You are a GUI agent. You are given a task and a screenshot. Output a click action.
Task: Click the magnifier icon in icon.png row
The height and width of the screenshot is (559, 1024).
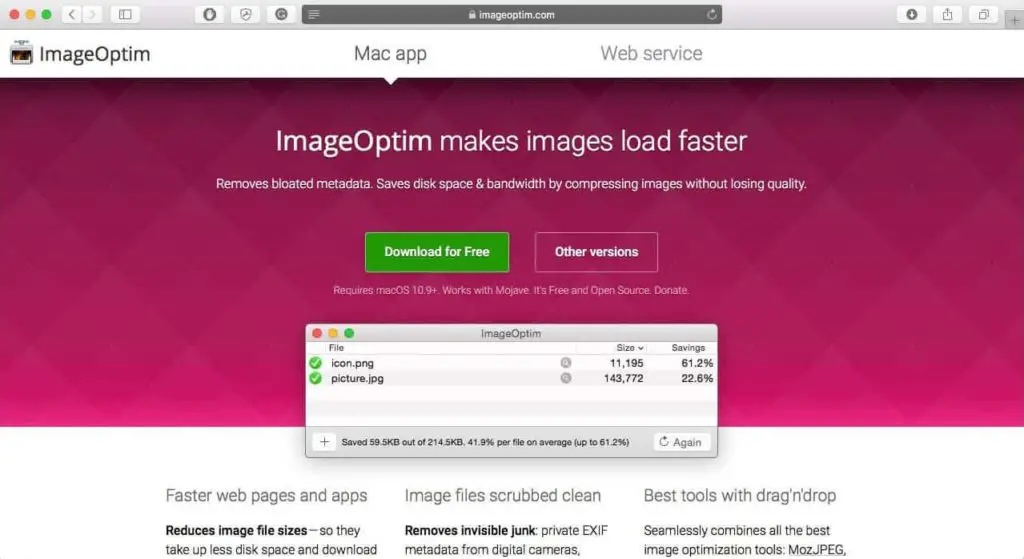click(x=566, y=362)
